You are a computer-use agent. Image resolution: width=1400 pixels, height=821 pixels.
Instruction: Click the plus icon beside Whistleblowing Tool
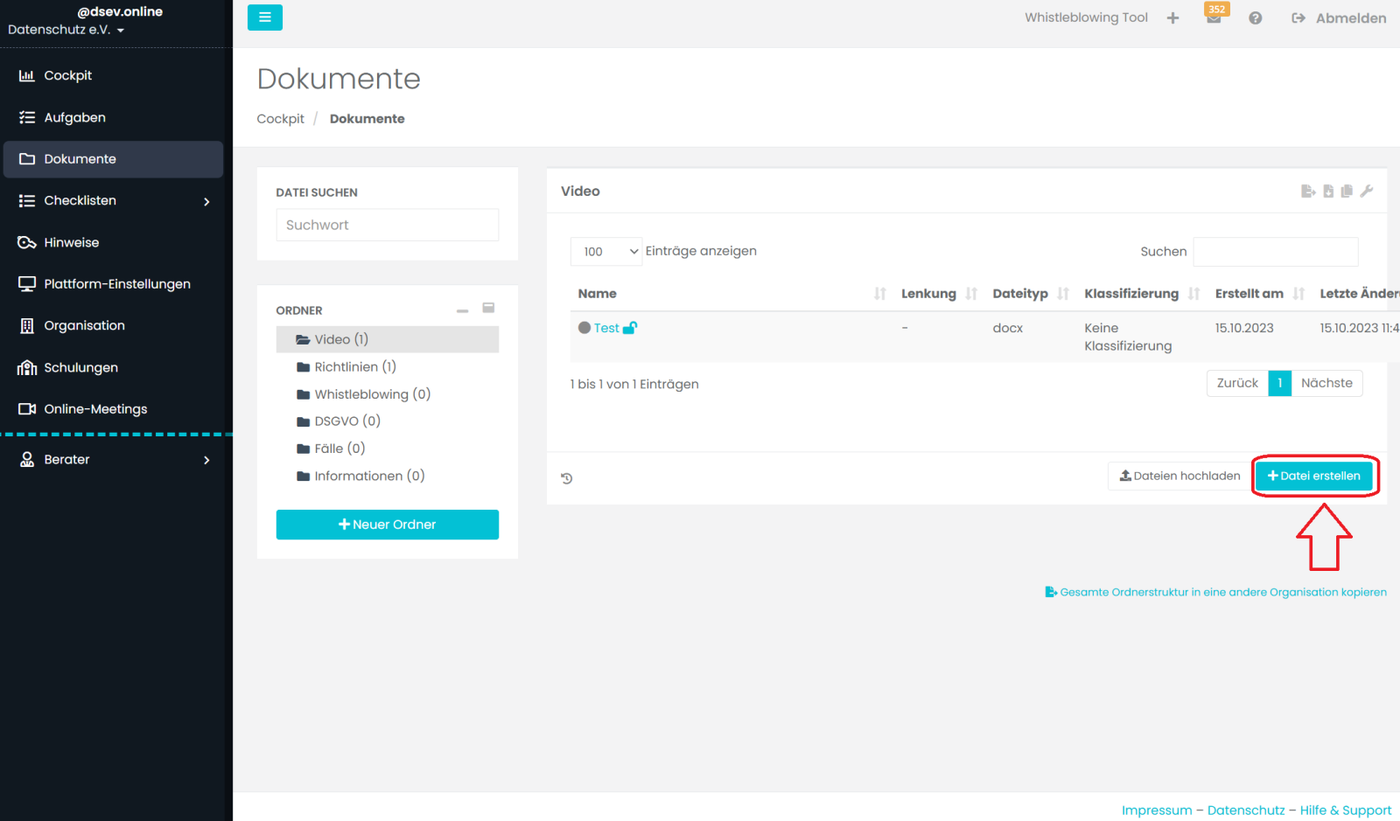tap(1173, 18)
